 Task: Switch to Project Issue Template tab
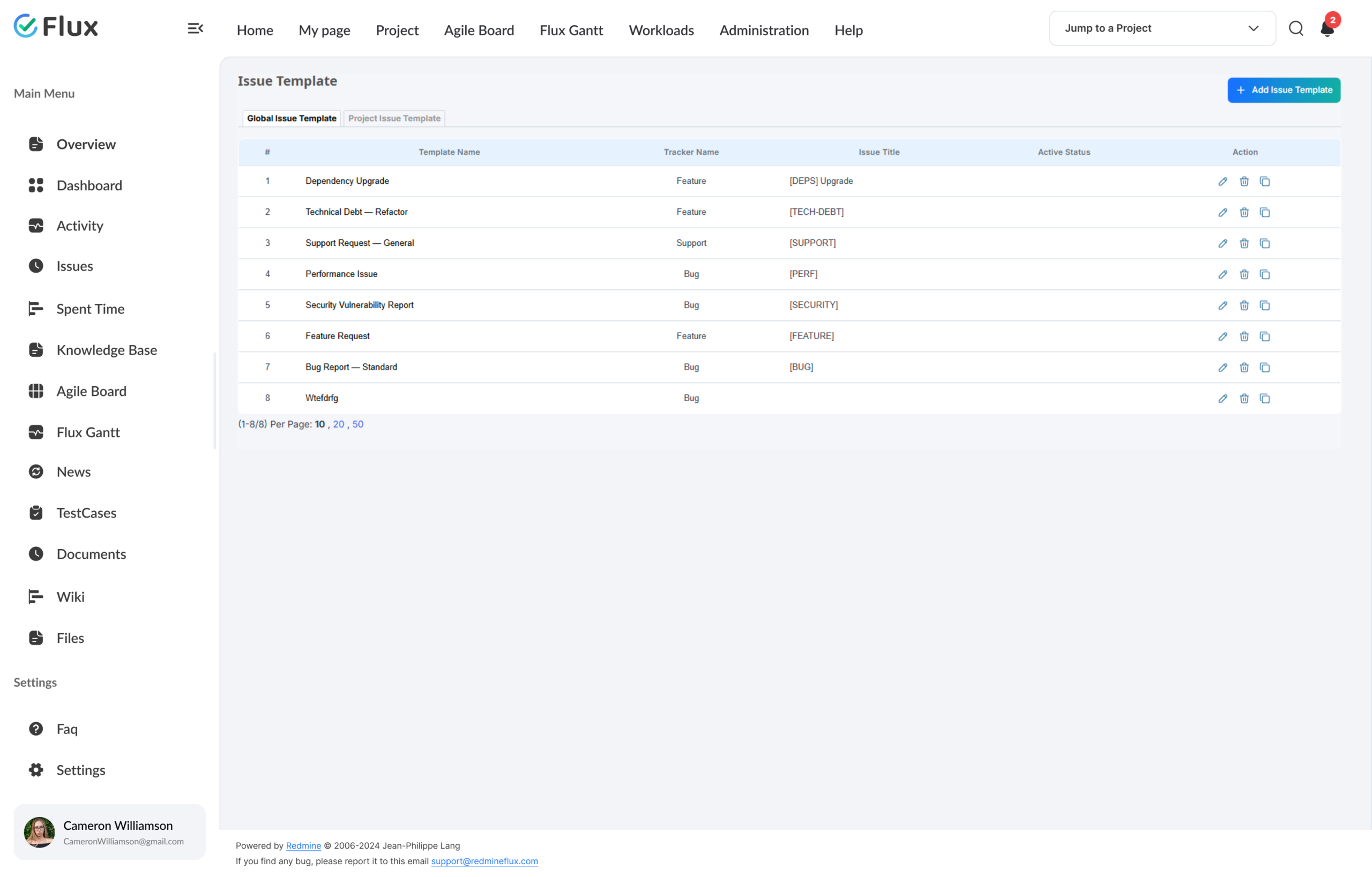tap(394, 118)
